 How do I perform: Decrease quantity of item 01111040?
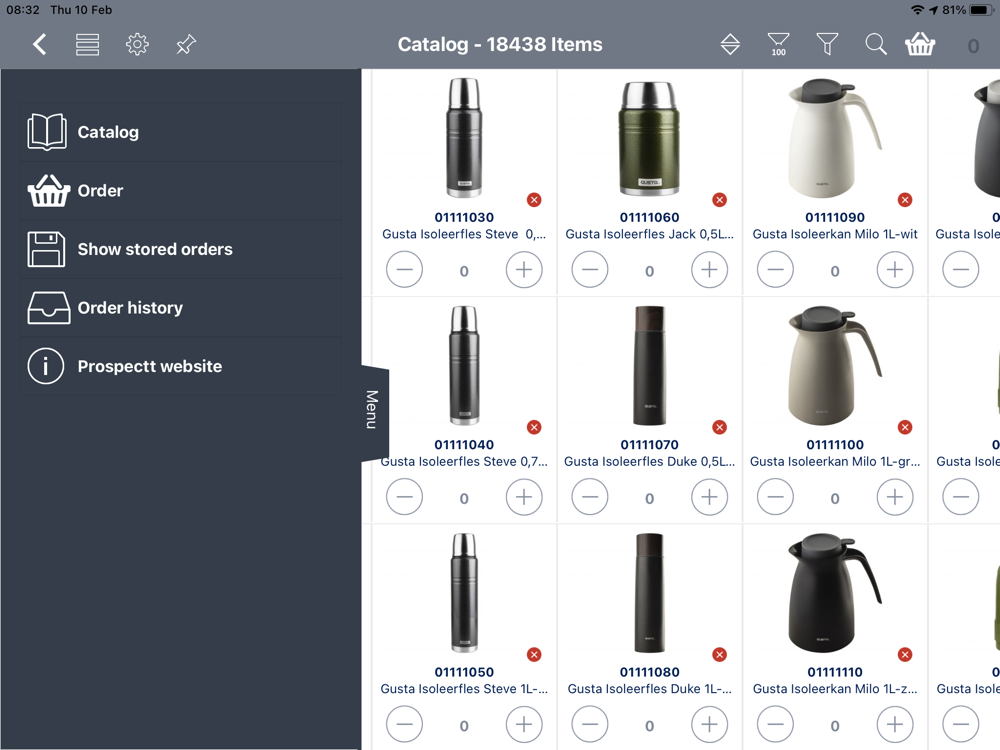(x=404, y=497)
